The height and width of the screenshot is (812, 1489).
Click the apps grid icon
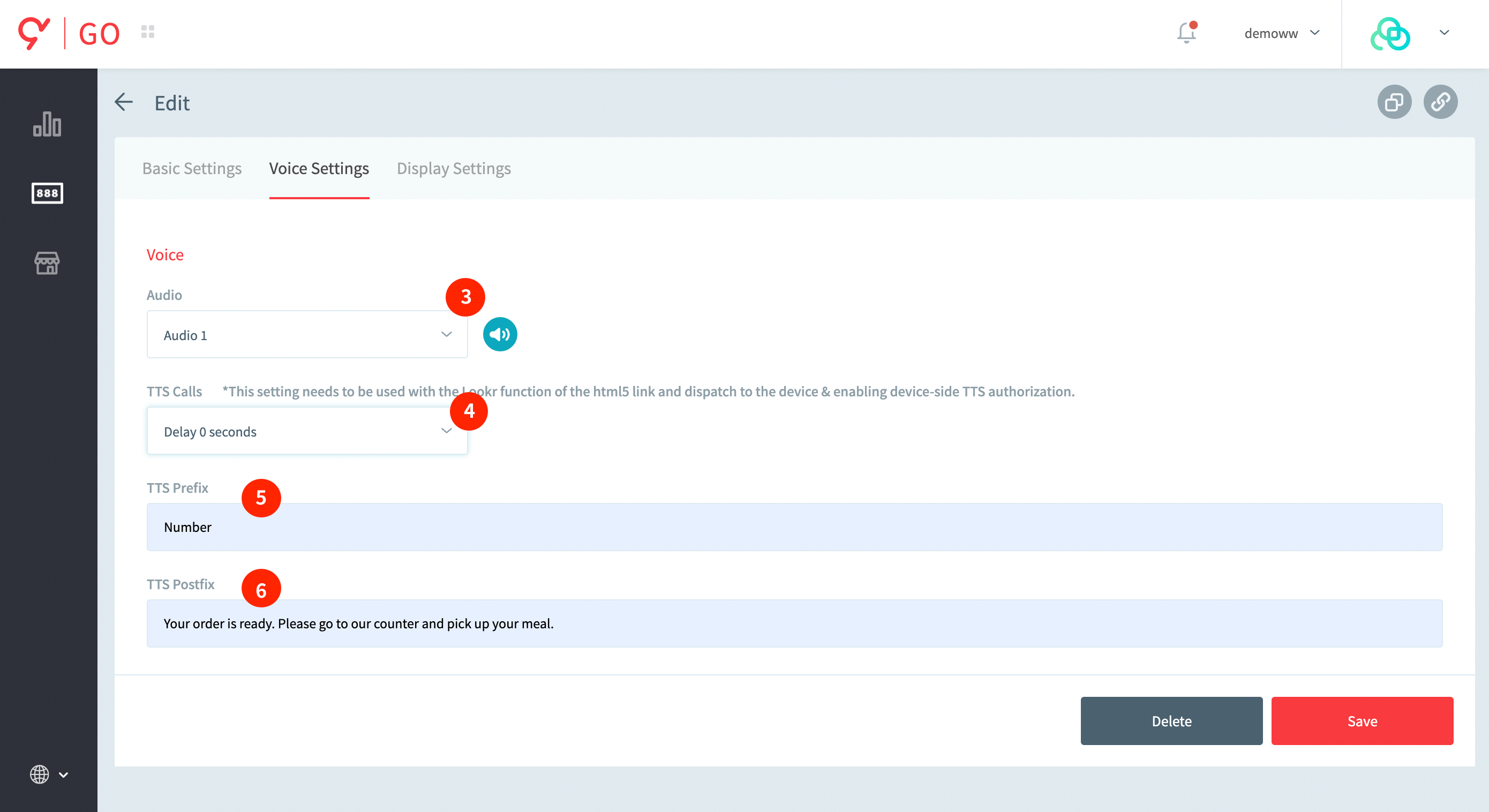tap(148, 32)
